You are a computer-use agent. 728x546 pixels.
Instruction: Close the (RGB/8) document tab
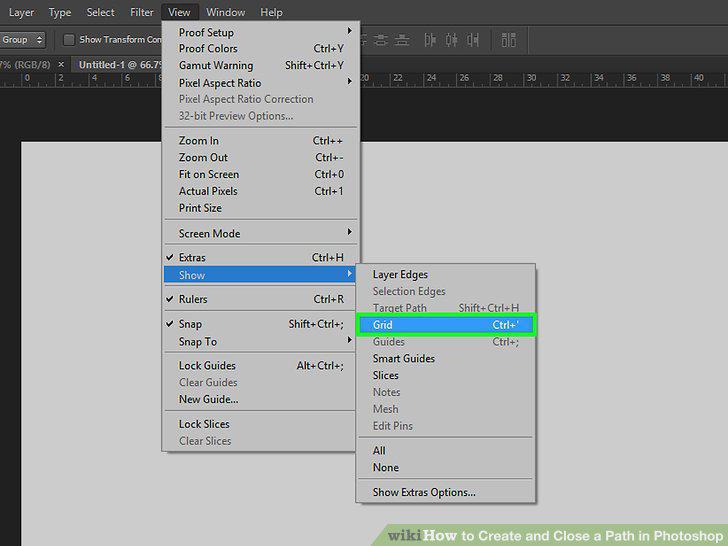click(61, 65)
